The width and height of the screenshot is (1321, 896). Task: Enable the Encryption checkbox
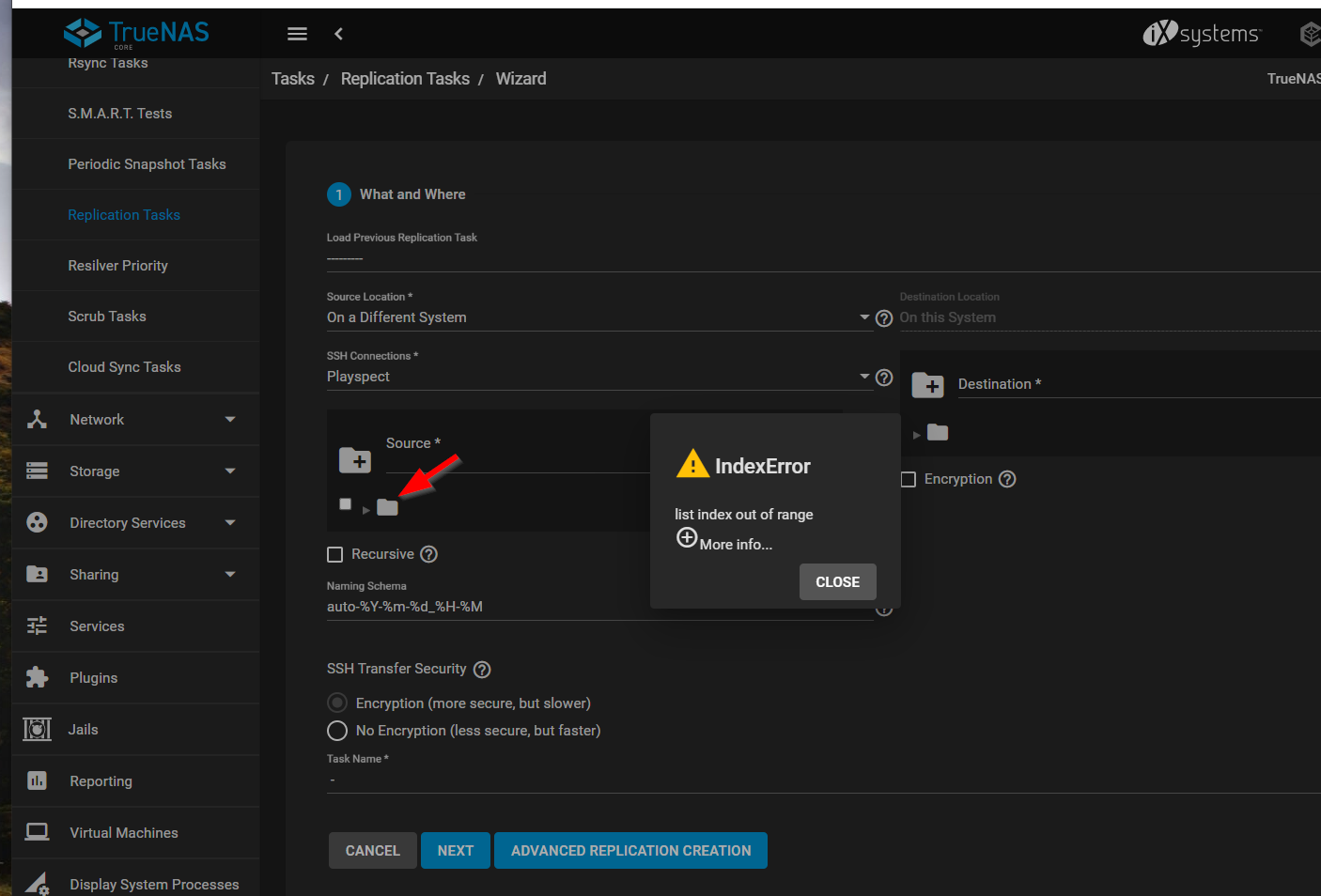pyautogui.click(x=908, y=480)
